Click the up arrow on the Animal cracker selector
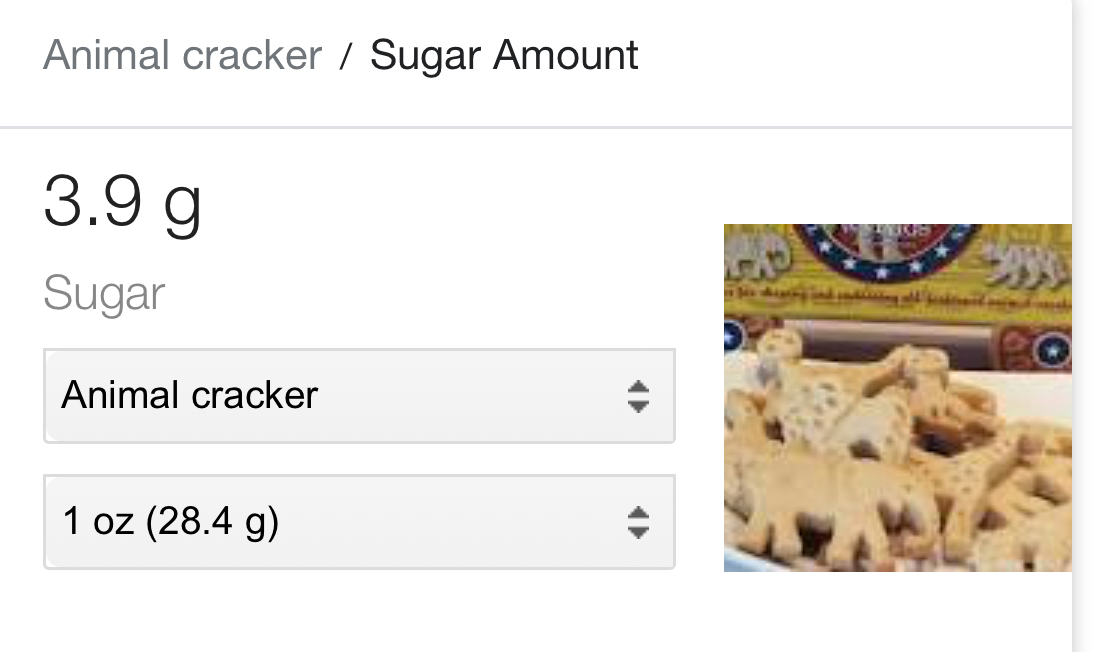Viewport: 1096px width, 652px height. pos(638,386)
